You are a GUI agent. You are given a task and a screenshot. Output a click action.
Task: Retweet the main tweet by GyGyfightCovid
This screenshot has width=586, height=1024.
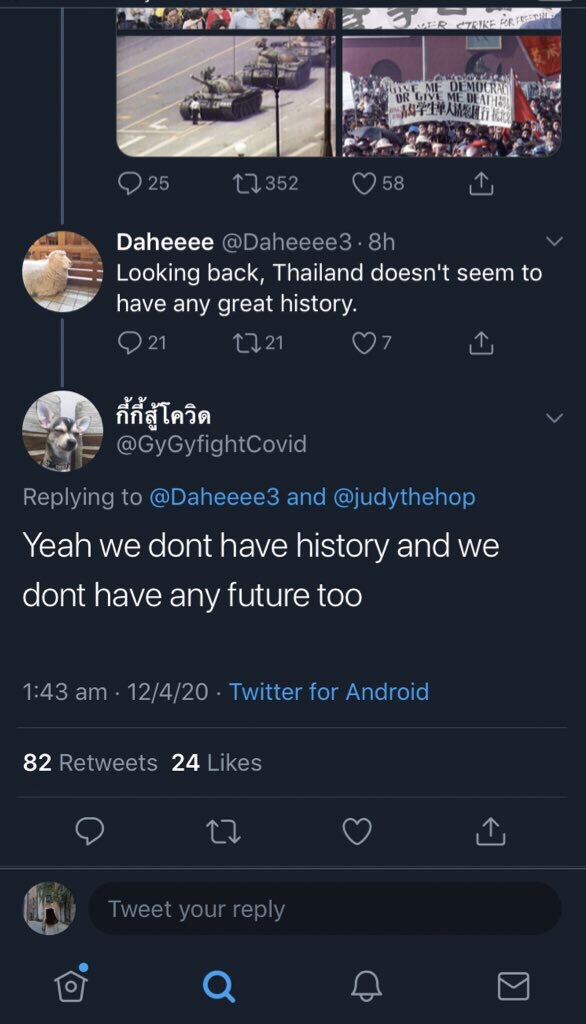pyautogui.click(x=223, y=832)
